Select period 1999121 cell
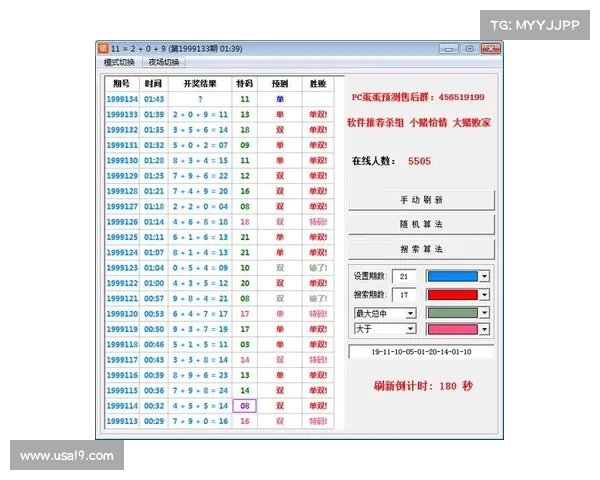 pos(122,298)
